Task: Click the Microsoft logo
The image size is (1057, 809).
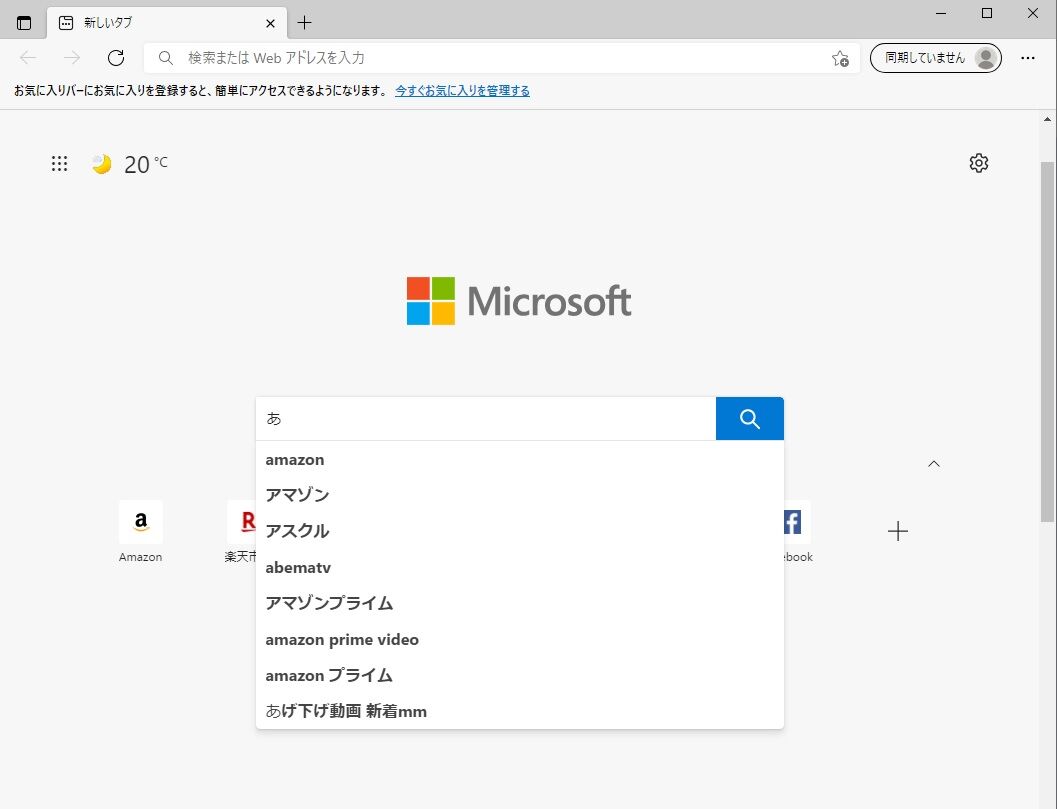Action: point(519,301)
